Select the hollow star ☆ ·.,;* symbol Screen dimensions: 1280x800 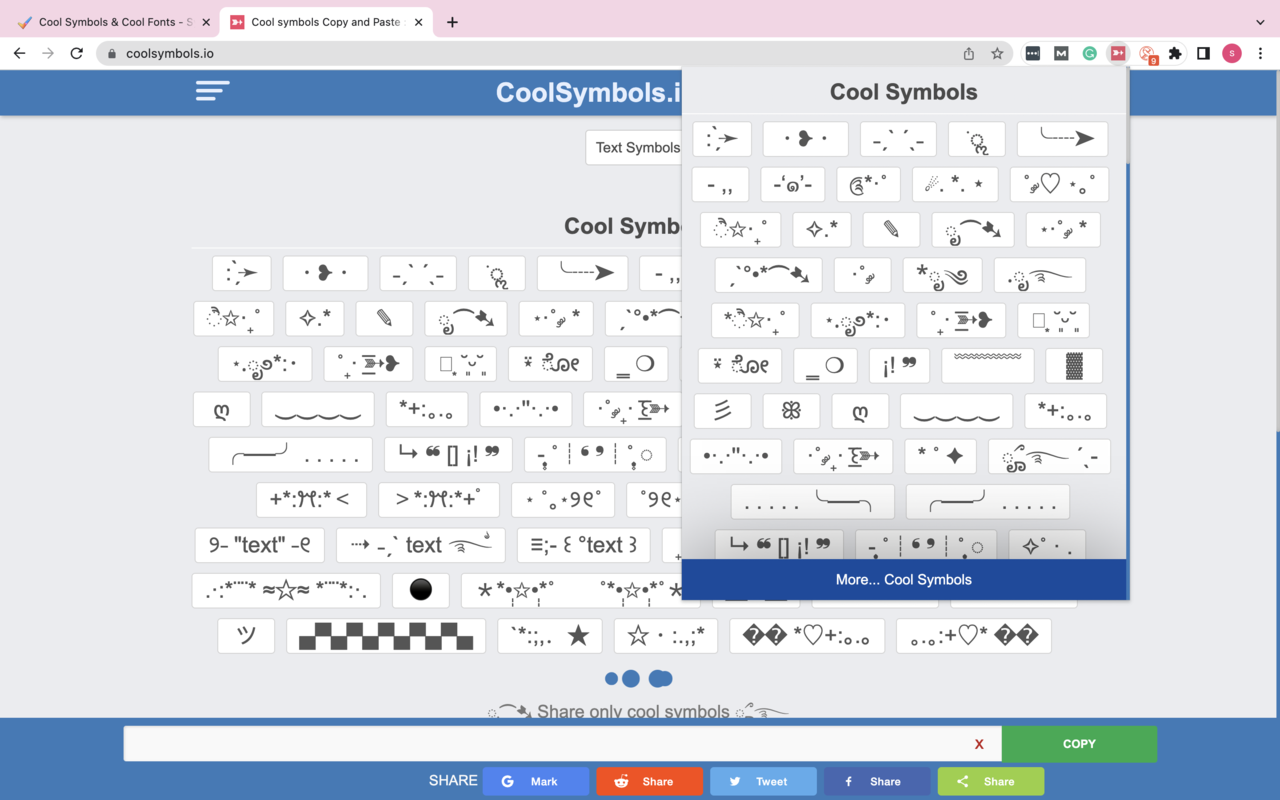pyautogui.click(x=666, y=636)
